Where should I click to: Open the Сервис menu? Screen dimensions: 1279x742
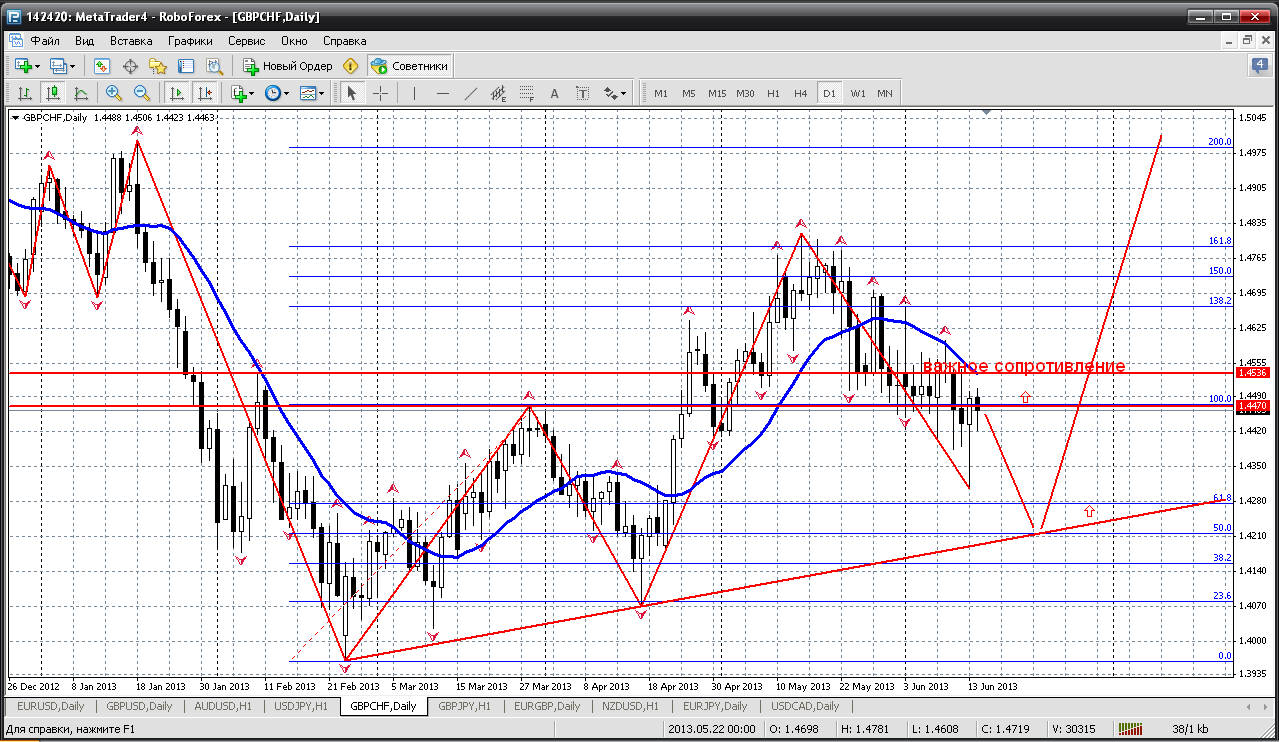(246, 41)
